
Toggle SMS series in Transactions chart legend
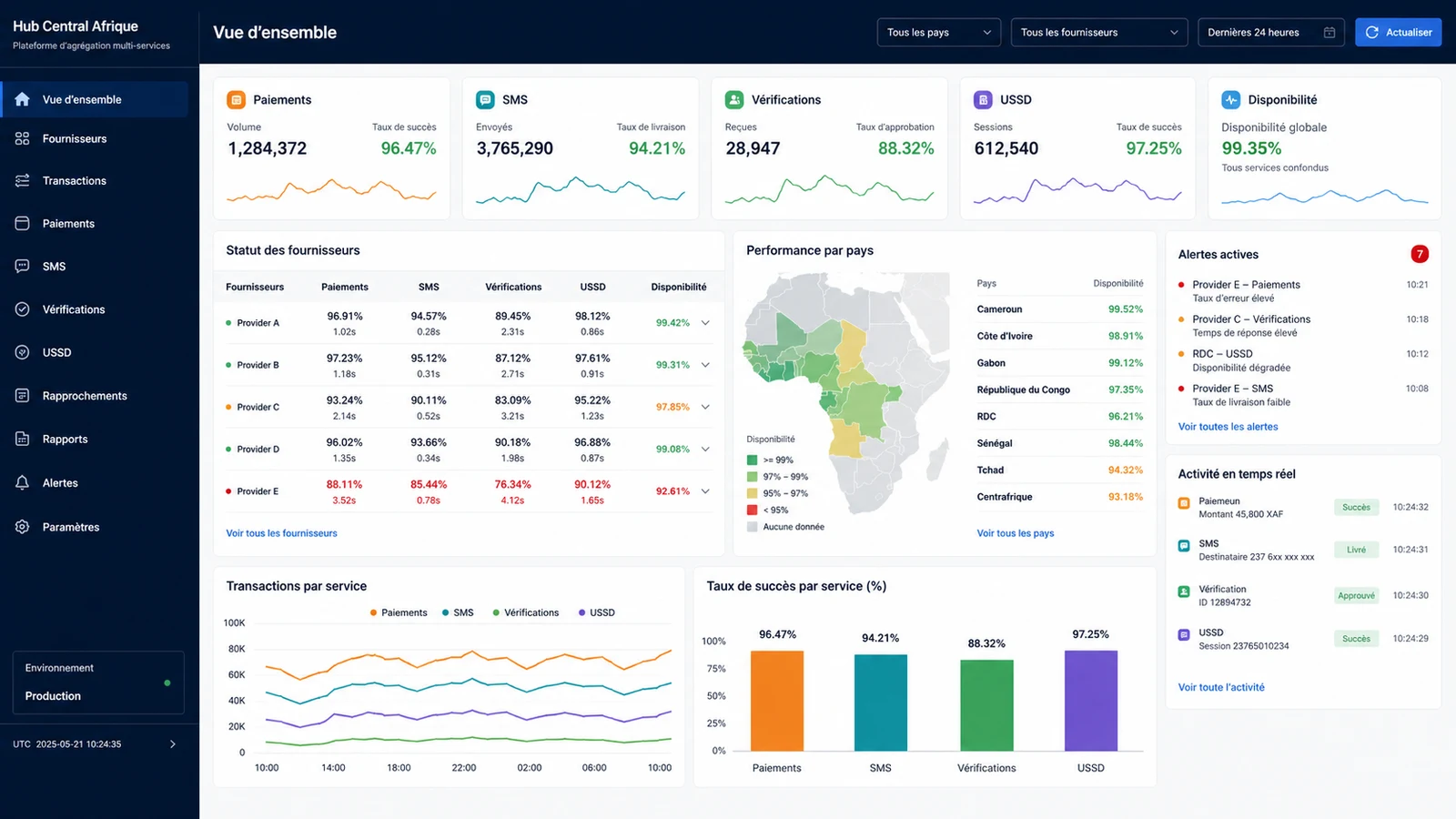pos(458,612)
